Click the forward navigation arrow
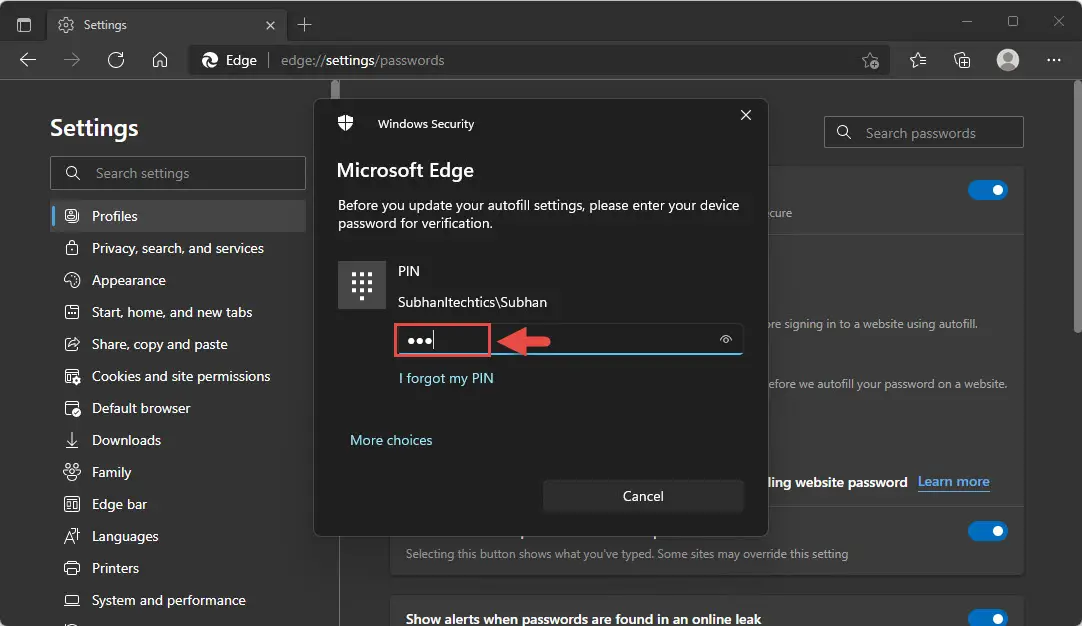This screenshot has width=1082, height=626. (x=72, y=60)
